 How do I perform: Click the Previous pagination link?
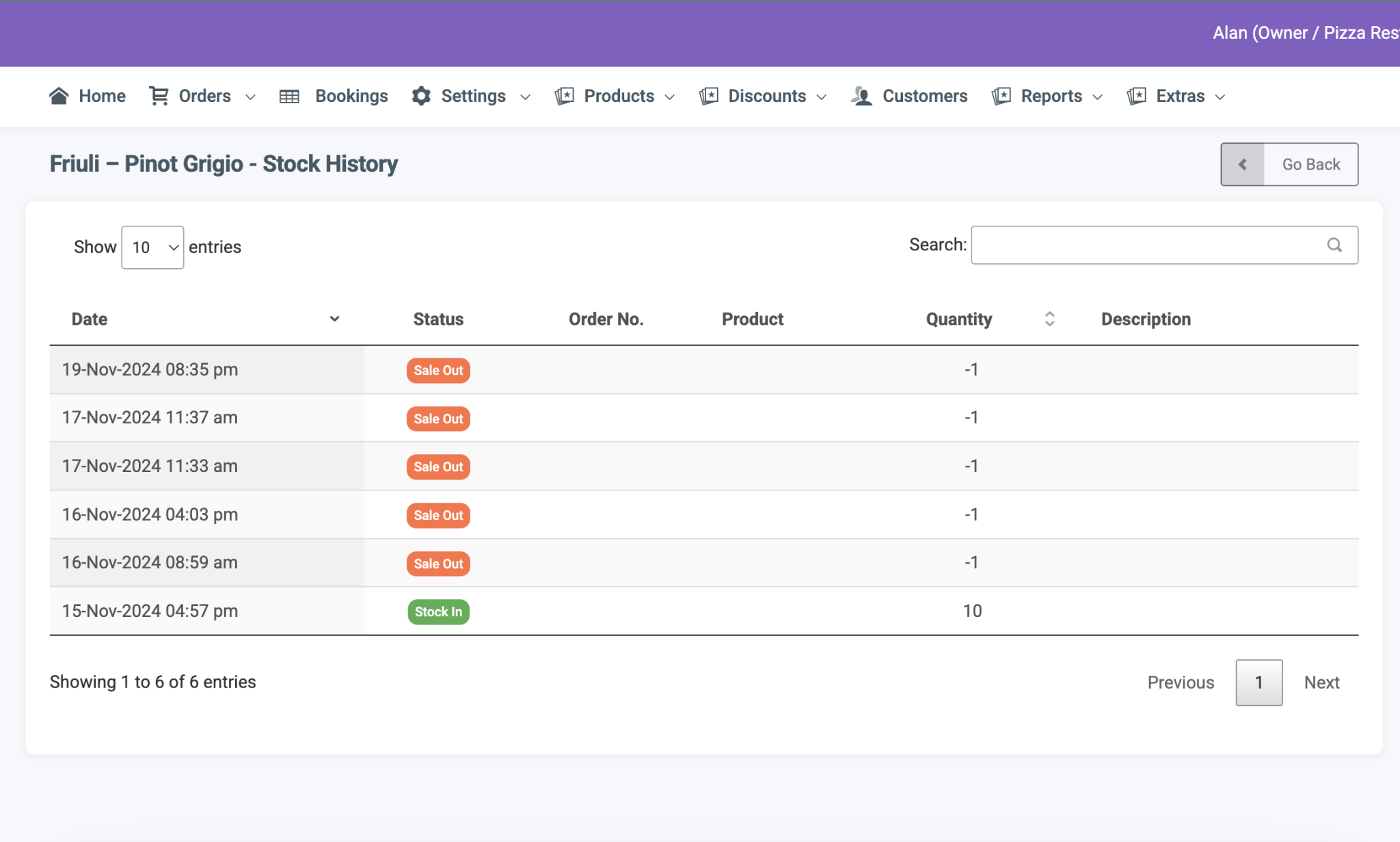1180,682
